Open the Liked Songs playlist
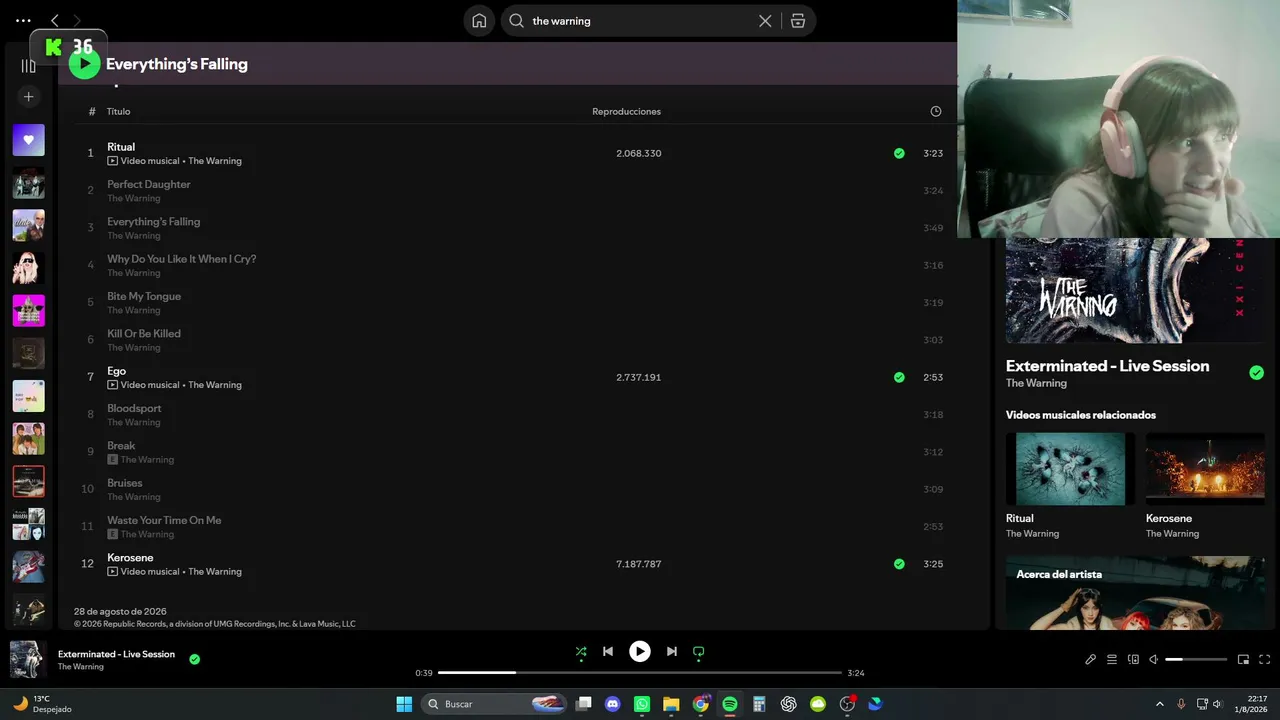Viewport: 1280px width, 720px height. 28,140
